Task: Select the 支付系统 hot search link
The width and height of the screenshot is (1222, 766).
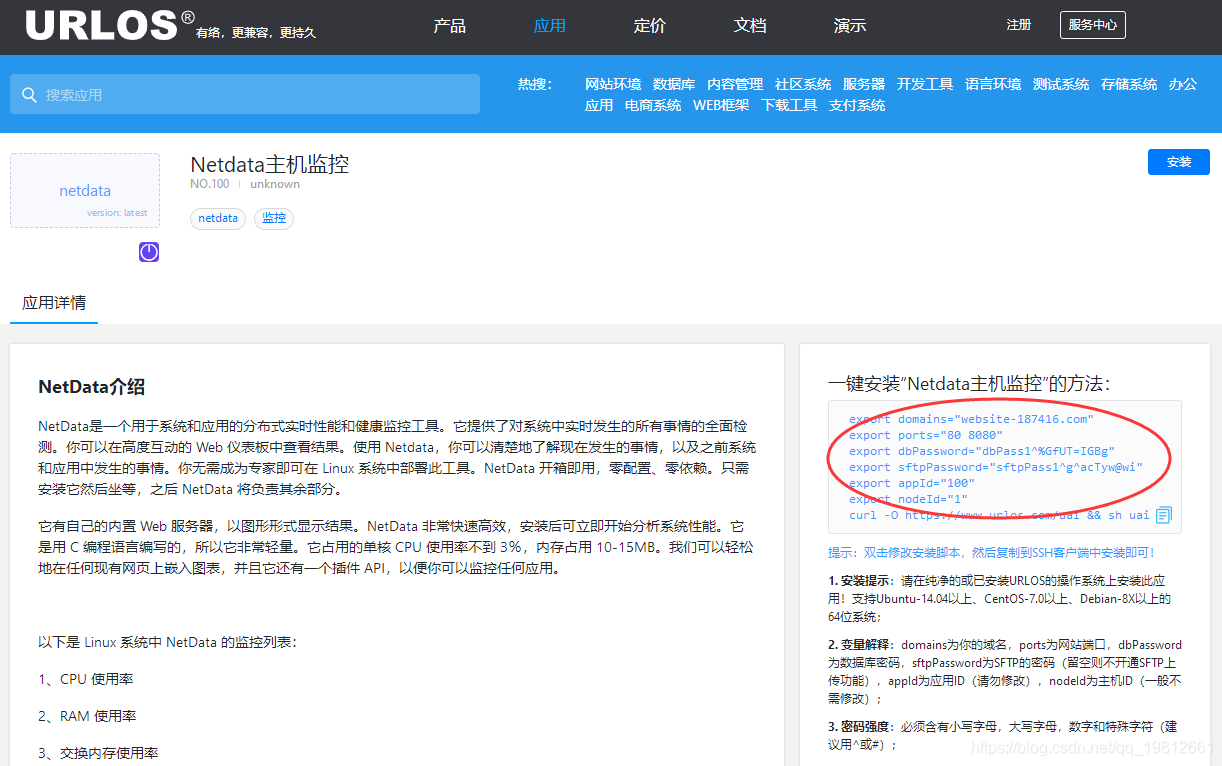Action: [857, 105]
